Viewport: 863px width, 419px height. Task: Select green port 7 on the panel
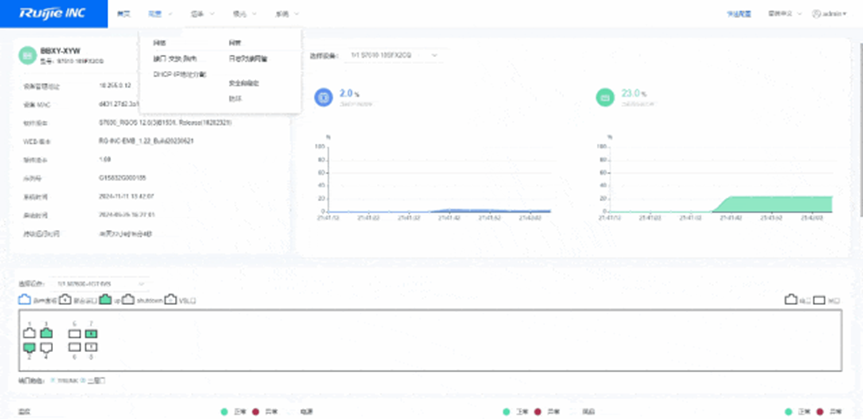[x=92, y=333]
